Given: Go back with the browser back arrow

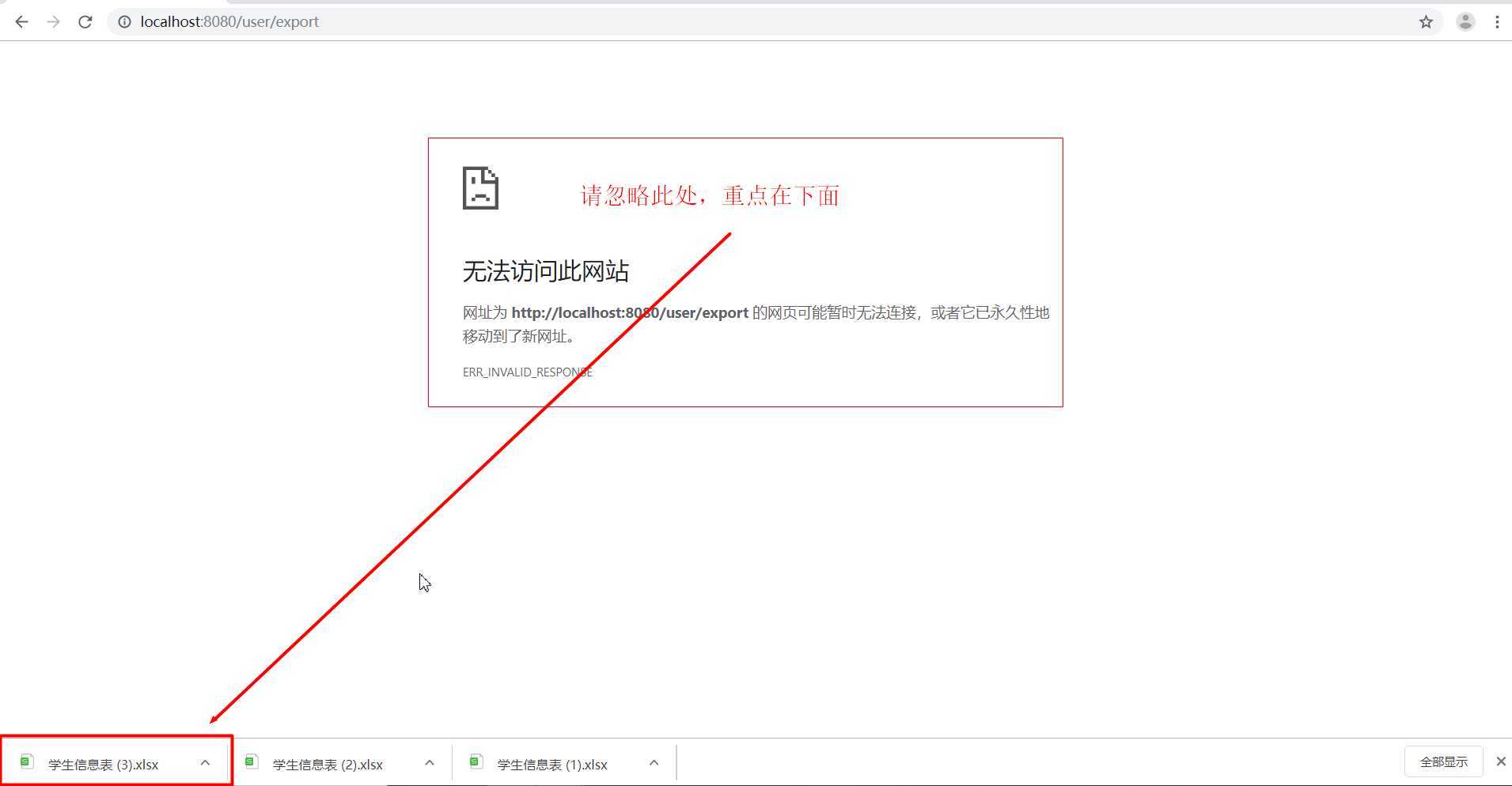Looking at the screenshot, I should tap(21, 22).
